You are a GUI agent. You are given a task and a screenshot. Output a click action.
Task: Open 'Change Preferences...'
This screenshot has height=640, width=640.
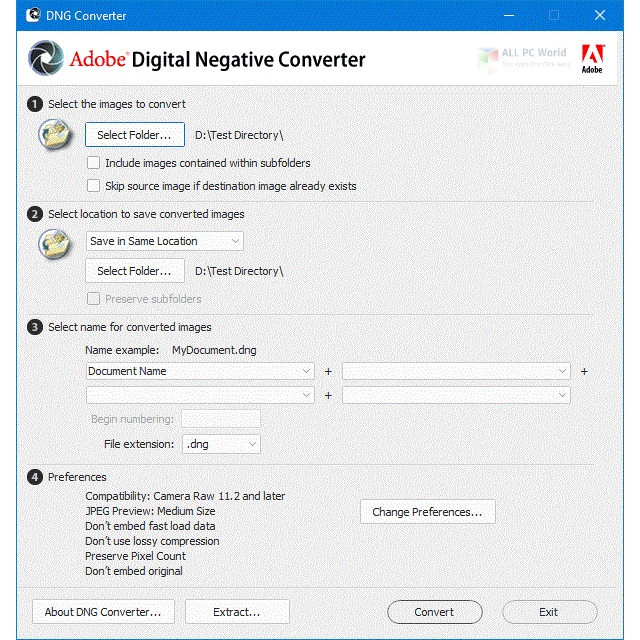[427, 512]
